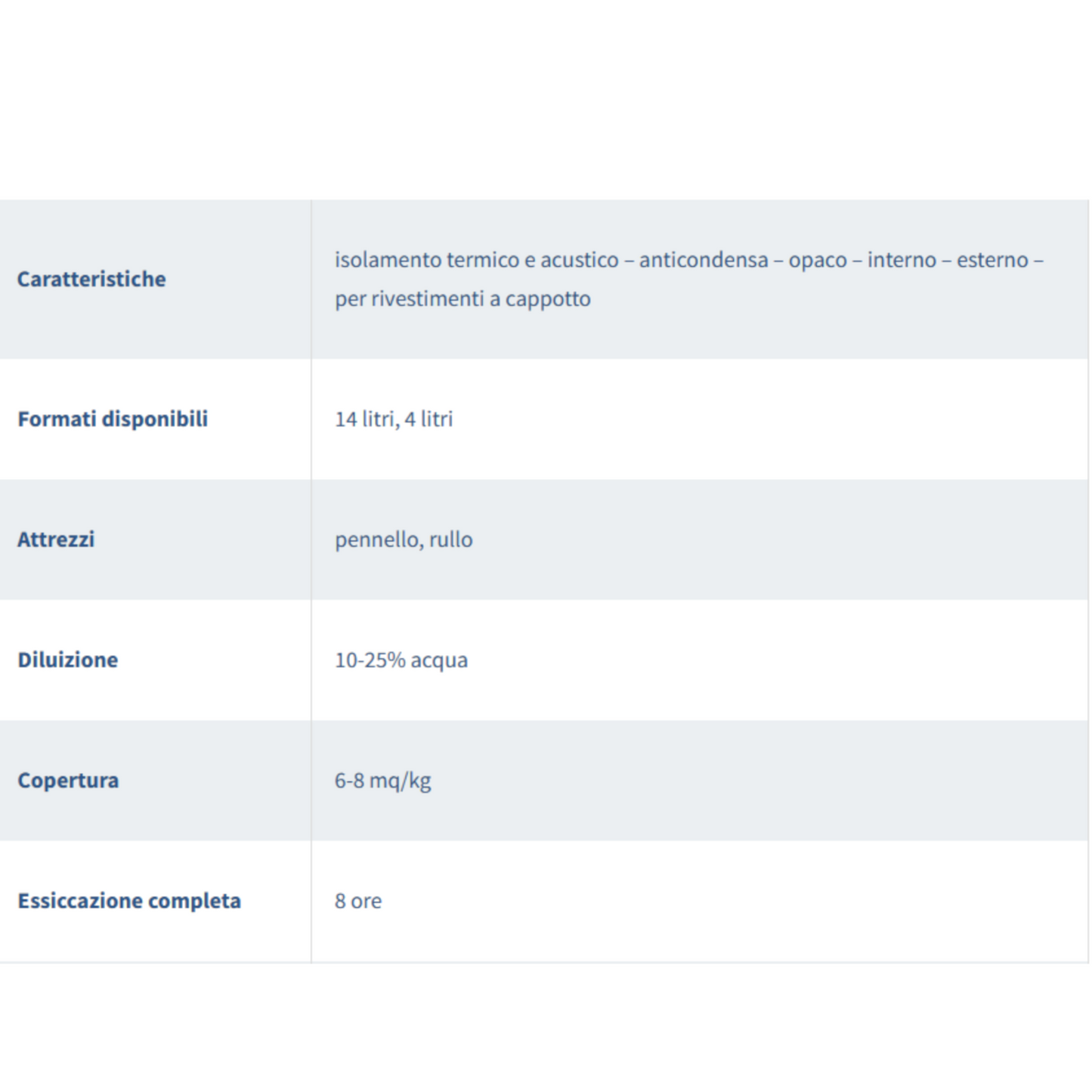Image resolution: width=1092 pixels, height=1092 pixels.
Task: Click the word 'opaco' in characteristics
Action: pos(818,261)
